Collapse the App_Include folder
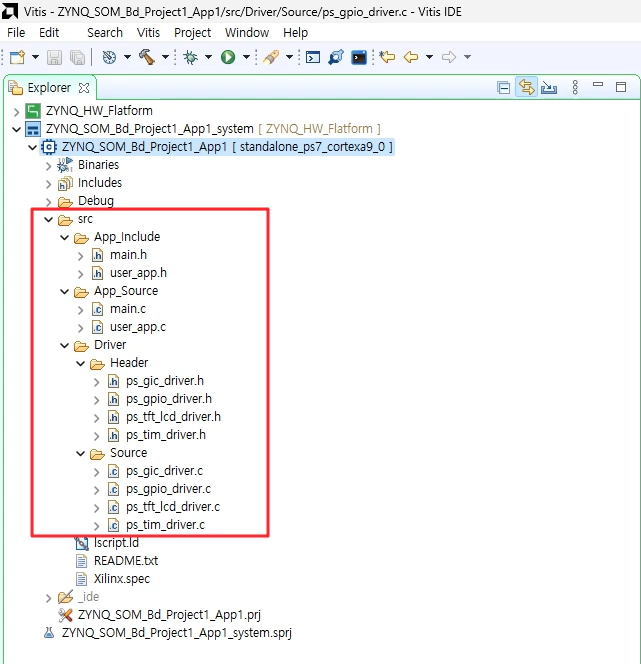641x664 pixels. (x=65, y=237)
